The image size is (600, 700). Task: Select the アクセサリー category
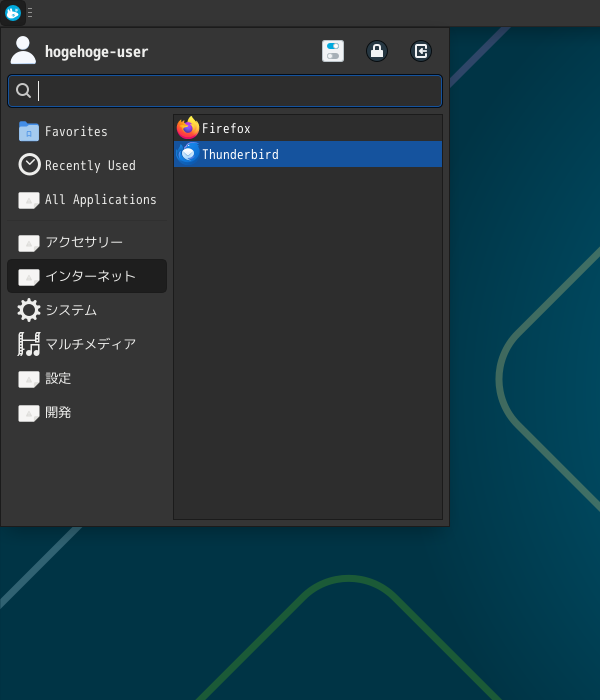pos(87,242)
